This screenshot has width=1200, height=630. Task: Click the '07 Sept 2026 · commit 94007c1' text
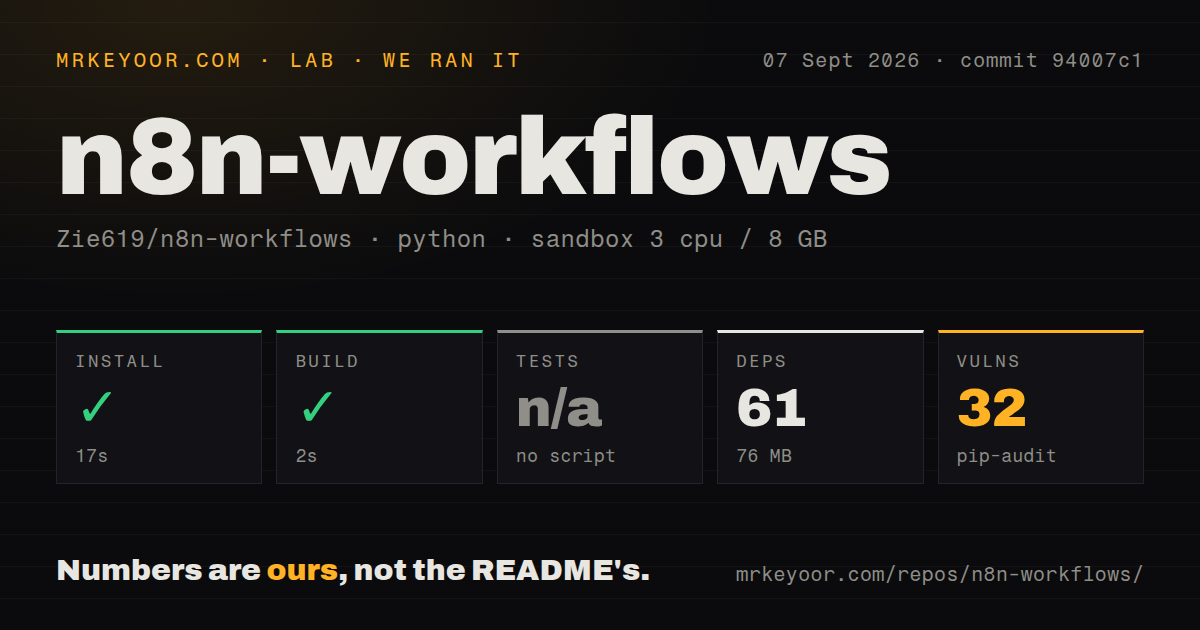click(952, 60)
